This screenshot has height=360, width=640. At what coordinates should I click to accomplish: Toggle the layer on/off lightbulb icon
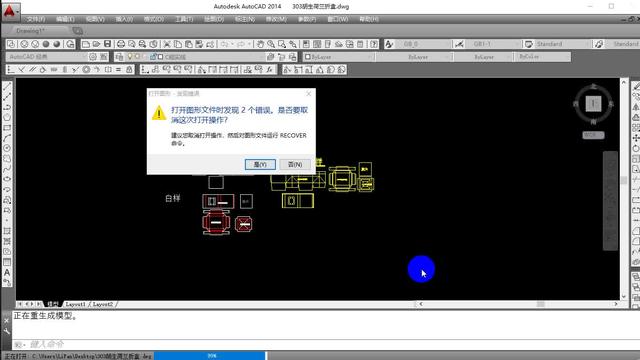(x=130, y=56)
